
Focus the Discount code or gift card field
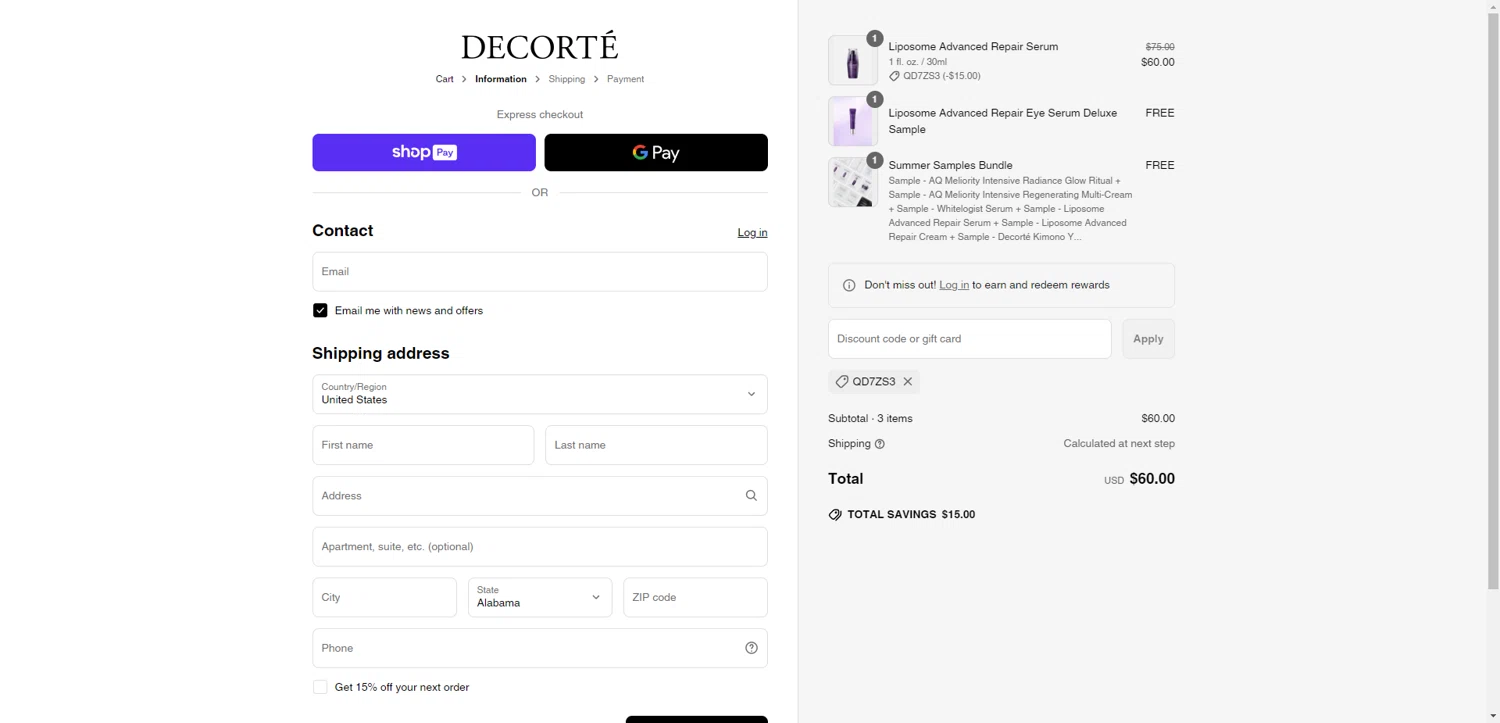[969, 339]
